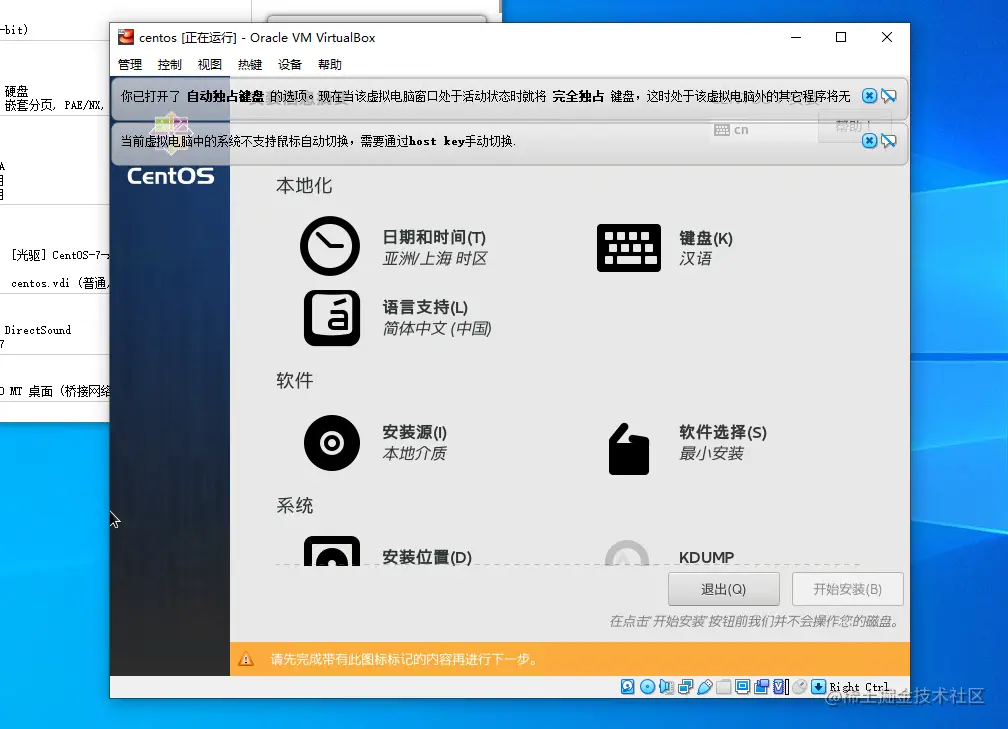Image resolution: width=1008 pixels, height=729 pixels.
Task: Open the 控制 menu
Action: coord(170,64)
